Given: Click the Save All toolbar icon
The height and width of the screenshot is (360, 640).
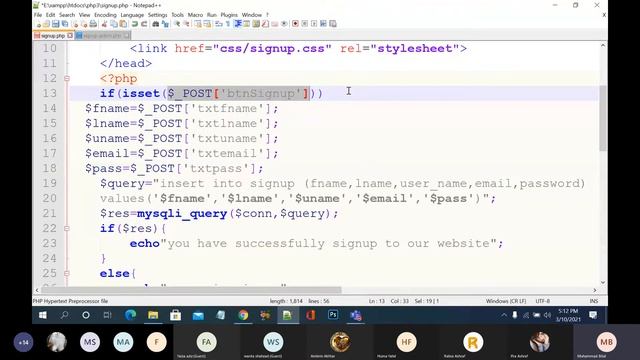Looking at the screenshot, I should (65, 24).
